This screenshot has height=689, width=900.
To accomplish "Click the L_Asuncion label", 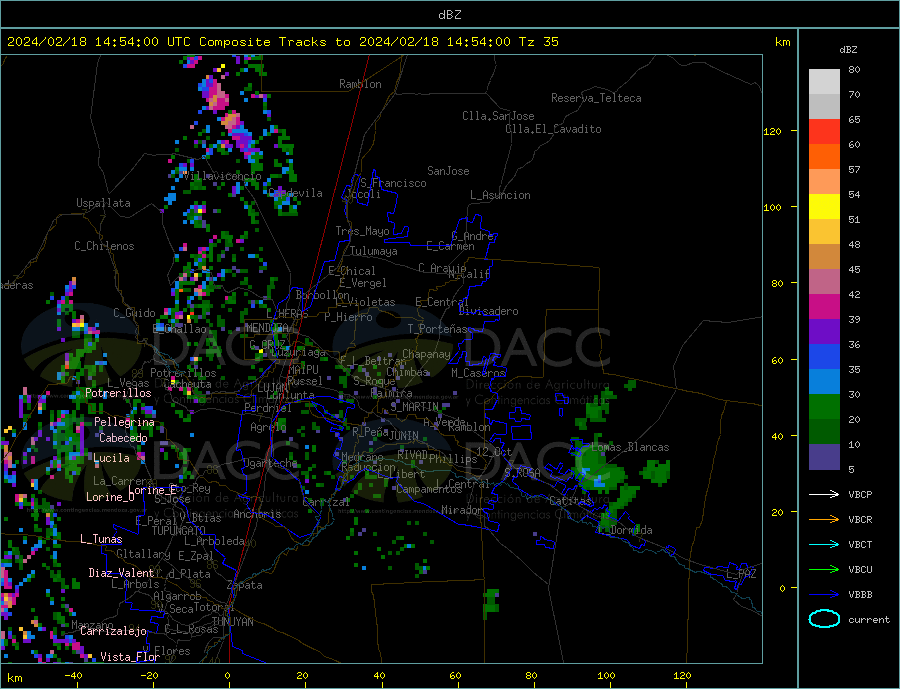I will pyautogui.click(x=500, y=195).
